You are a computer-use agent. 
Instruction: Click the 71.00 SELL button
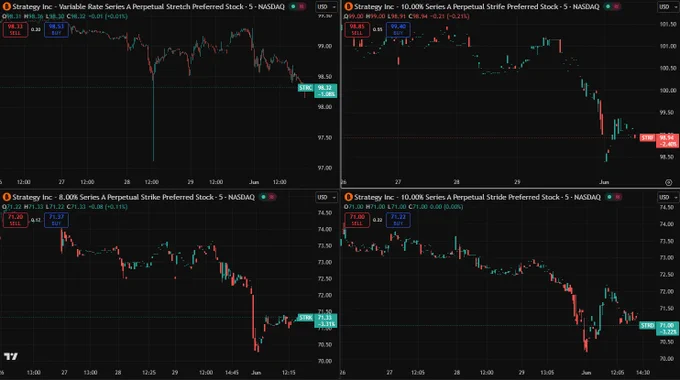coord(357,220)
